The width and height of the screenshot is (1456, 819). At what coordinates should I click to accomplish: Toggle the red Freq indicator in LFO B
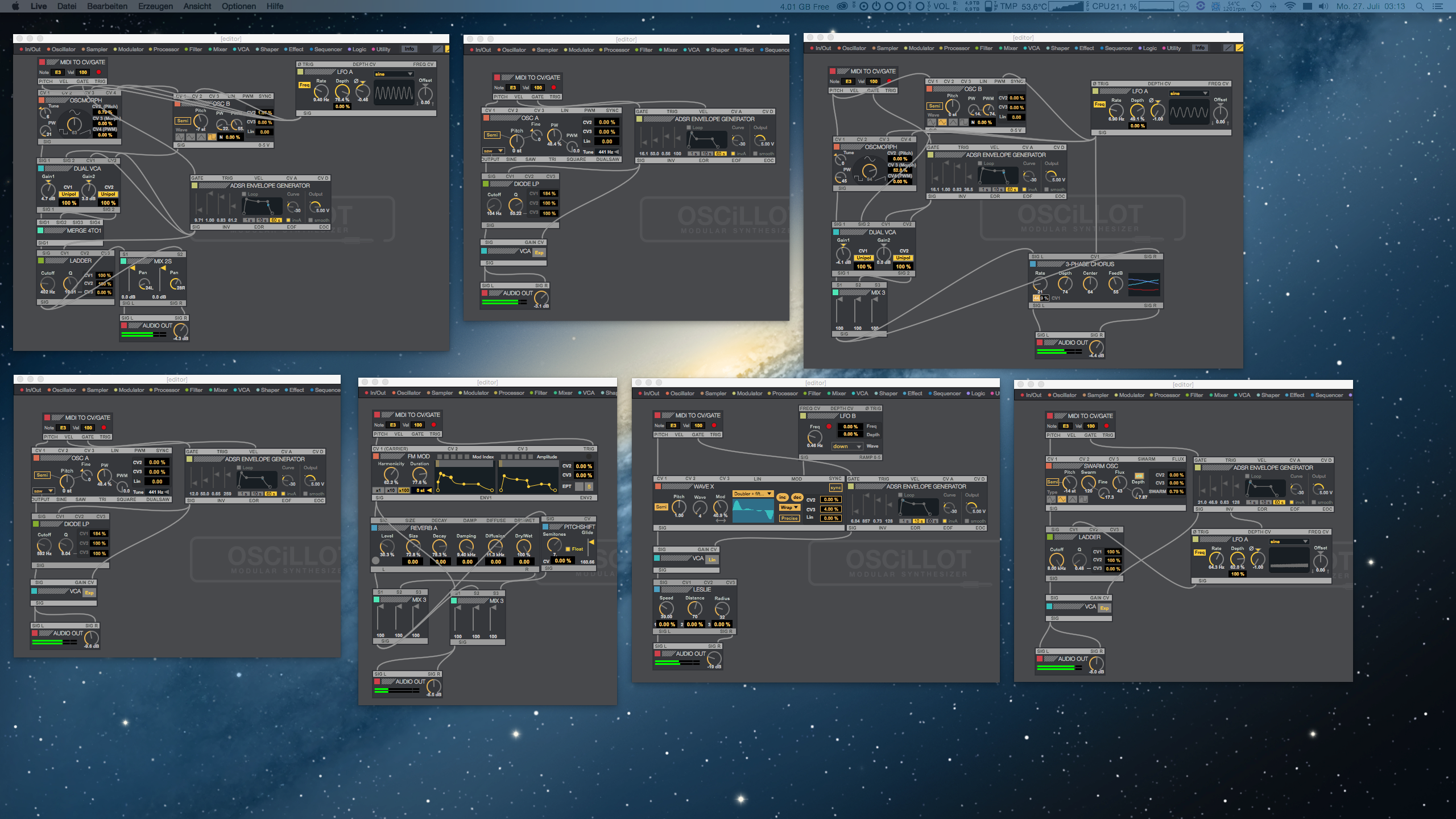click(829, 426)
